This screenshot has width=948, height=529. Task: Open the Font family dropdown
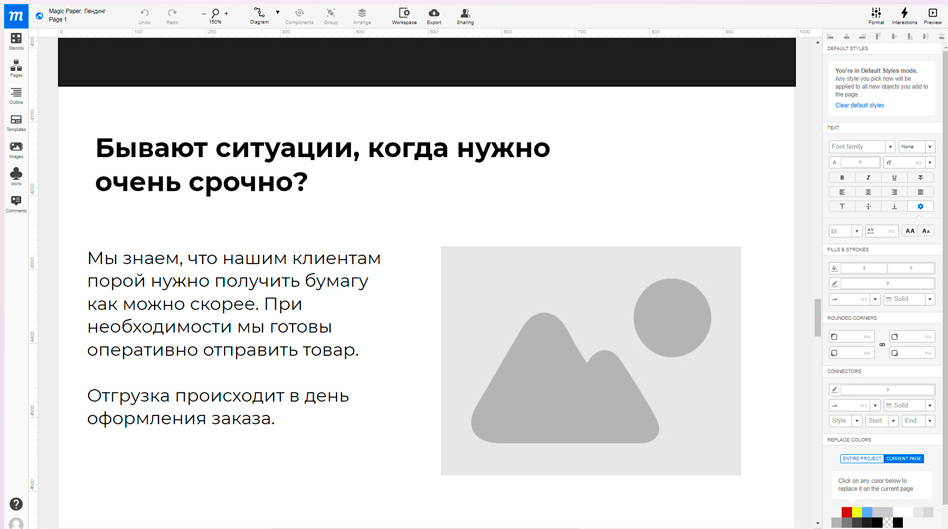pyautogui.click(x=862, y=147)
